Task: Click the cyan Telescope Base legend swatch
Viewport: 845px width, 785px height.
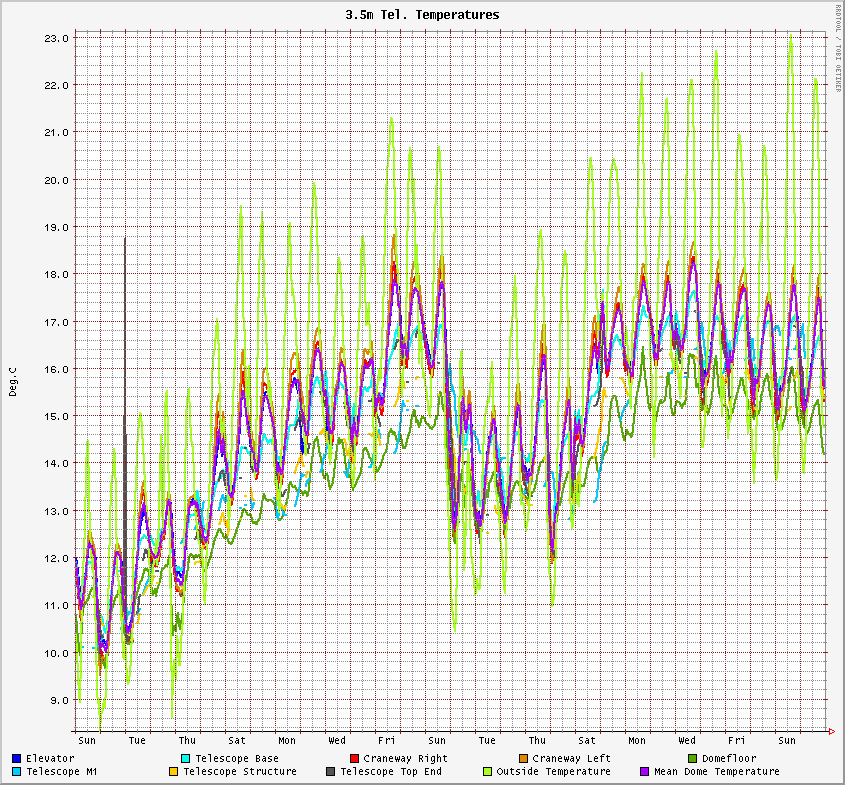Action: tap(185, 759)
